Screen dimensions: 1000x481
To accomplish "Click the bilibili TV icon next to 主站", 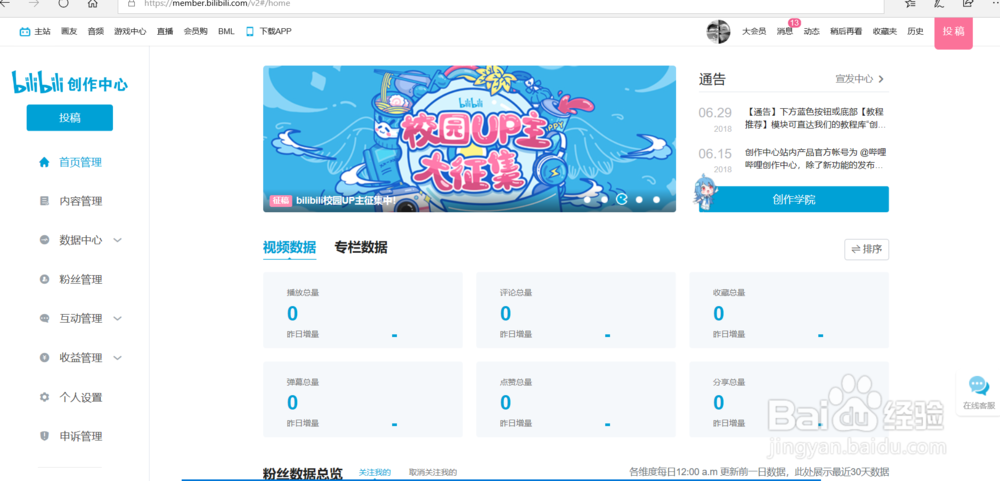I will tap(24, 31).
